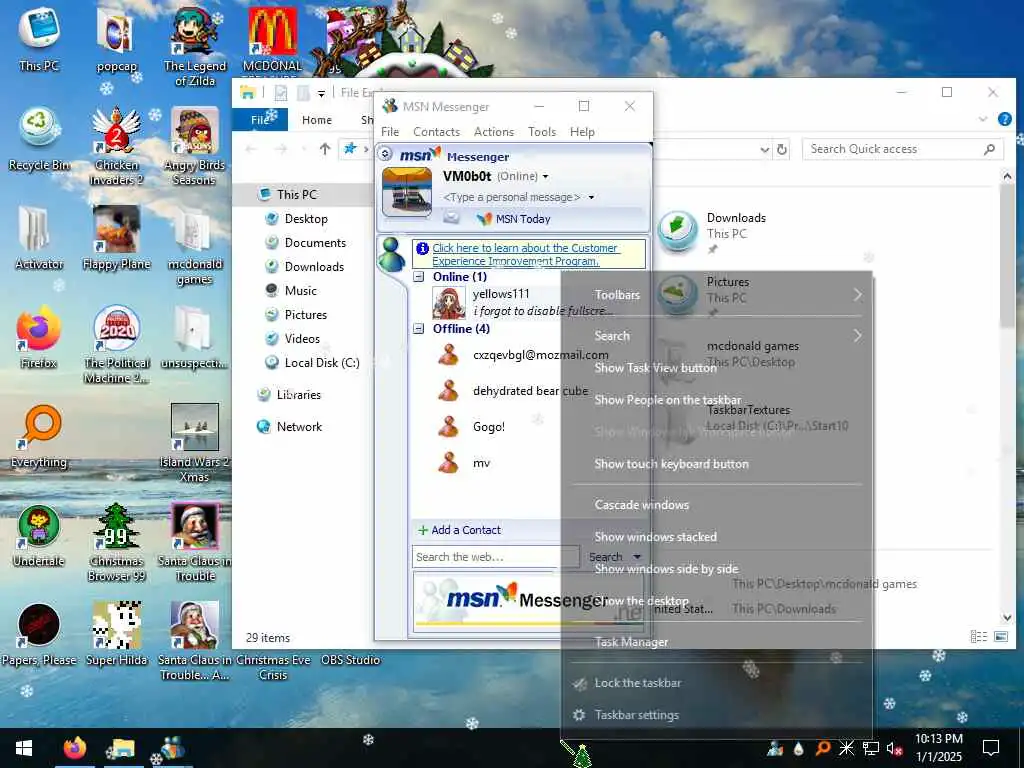Toggle Show Task View button
1024x768 pixels.
pos(716,368)
